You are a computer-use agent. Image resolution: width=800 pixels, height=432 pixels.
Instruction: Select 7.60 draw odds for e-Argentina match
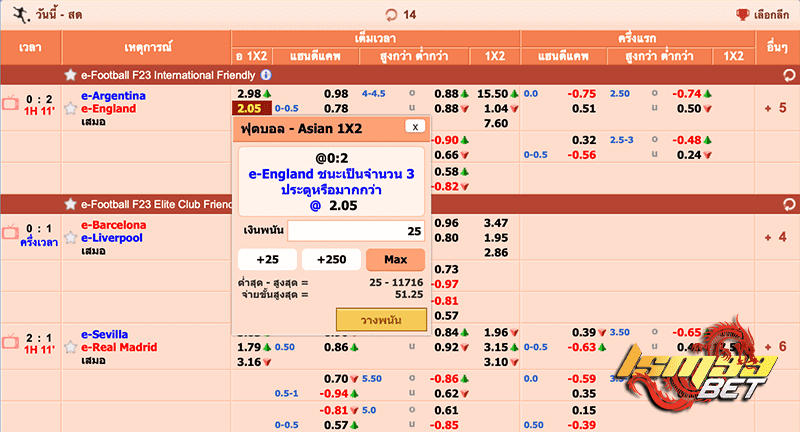[x=496, y=123]
